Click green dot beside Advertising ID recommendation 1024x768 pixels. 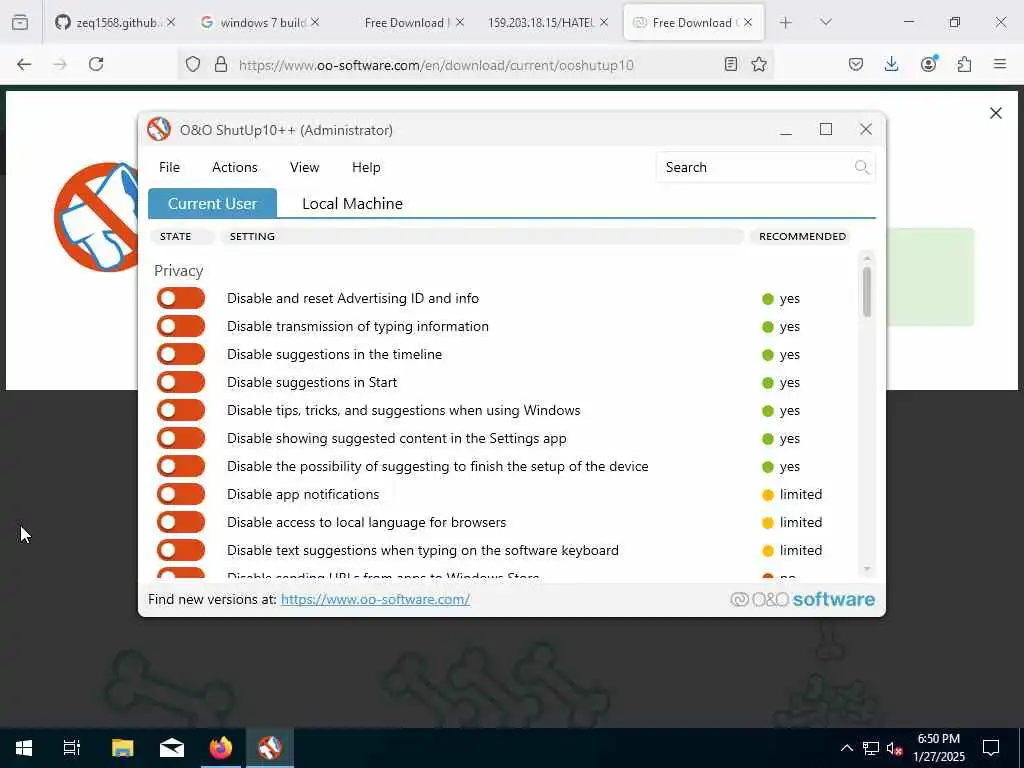click(768, 299)
